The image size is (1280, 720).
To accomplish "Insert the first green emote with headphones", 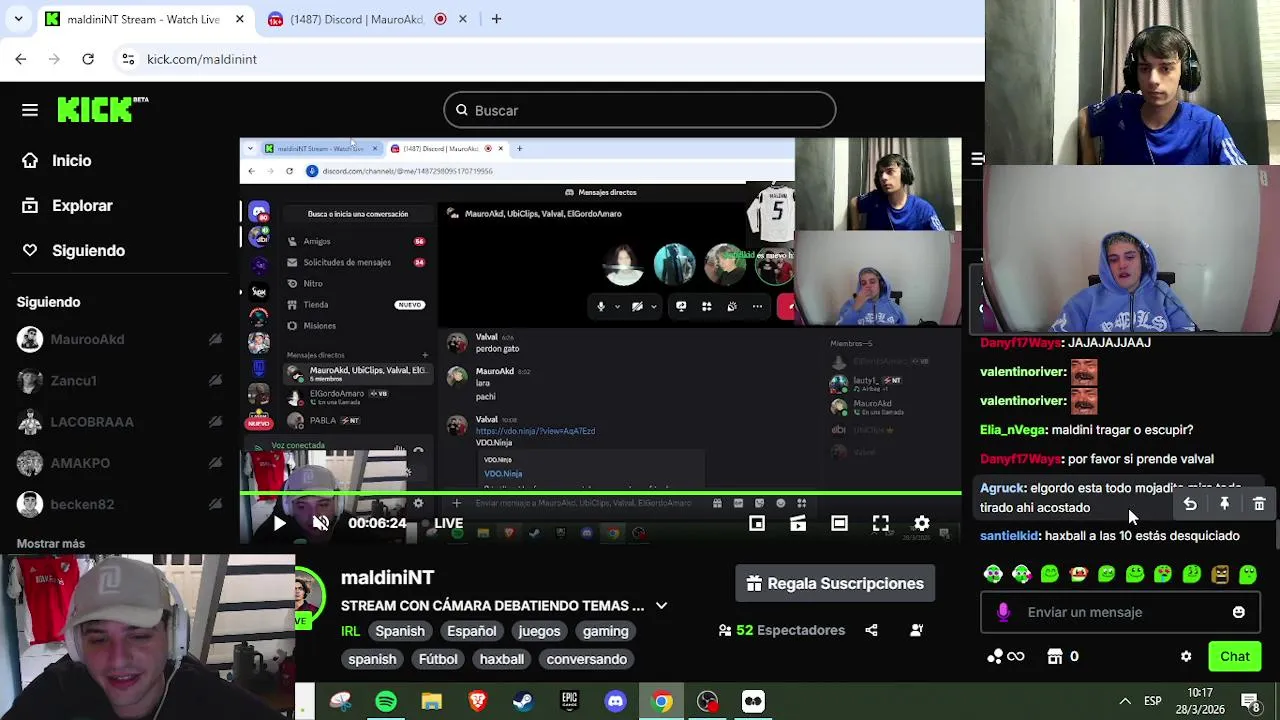I will (x=993, y=574).
